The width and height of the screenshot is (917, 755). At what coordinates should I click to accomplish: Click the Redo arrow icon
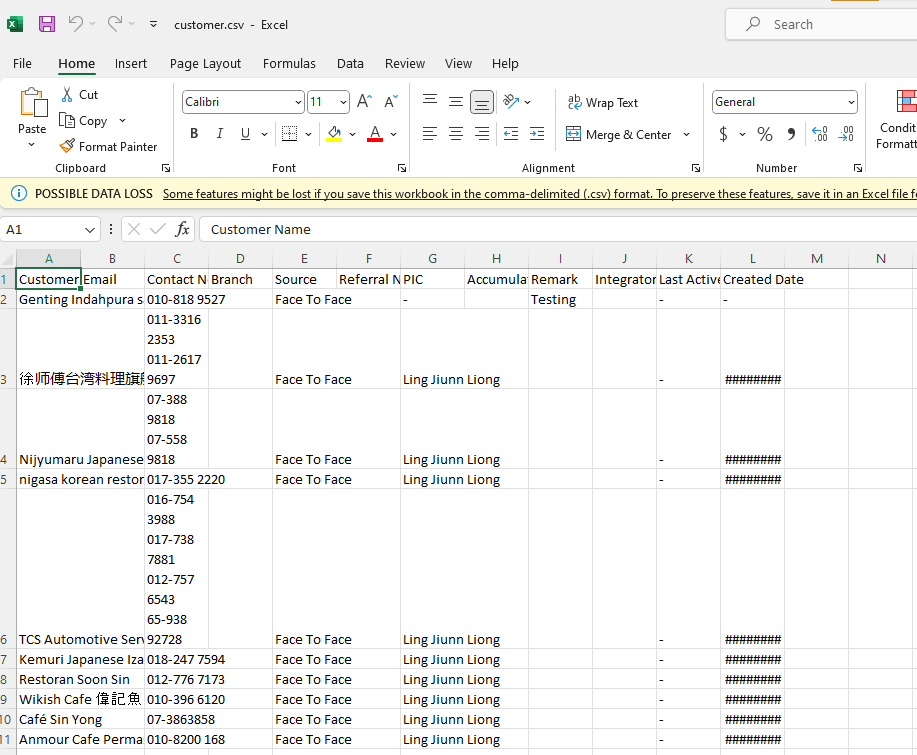click(x=115, y=23)
